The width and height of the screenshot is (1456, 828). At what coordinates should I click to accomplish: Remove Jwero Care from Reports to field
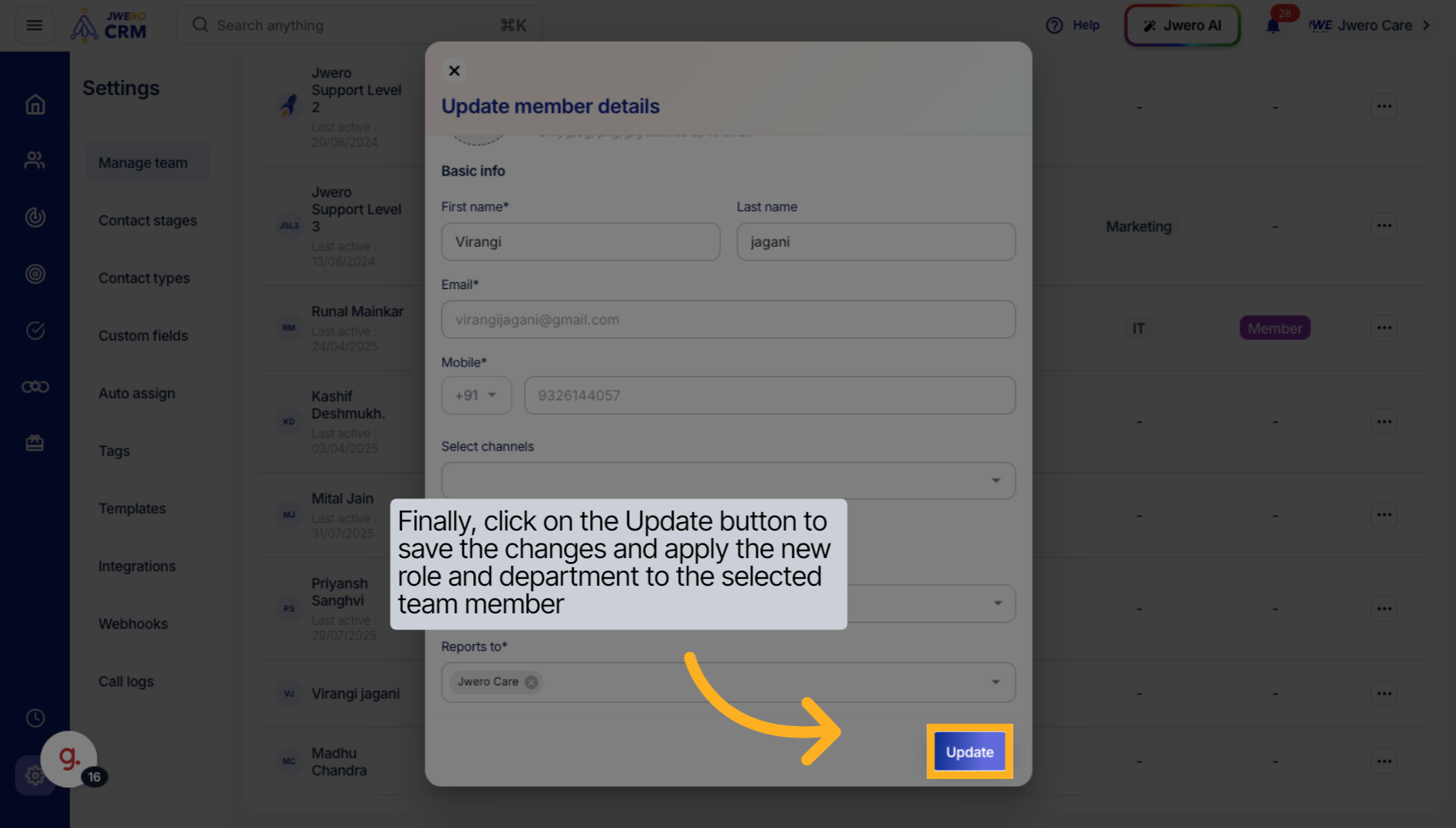[530, 682]
